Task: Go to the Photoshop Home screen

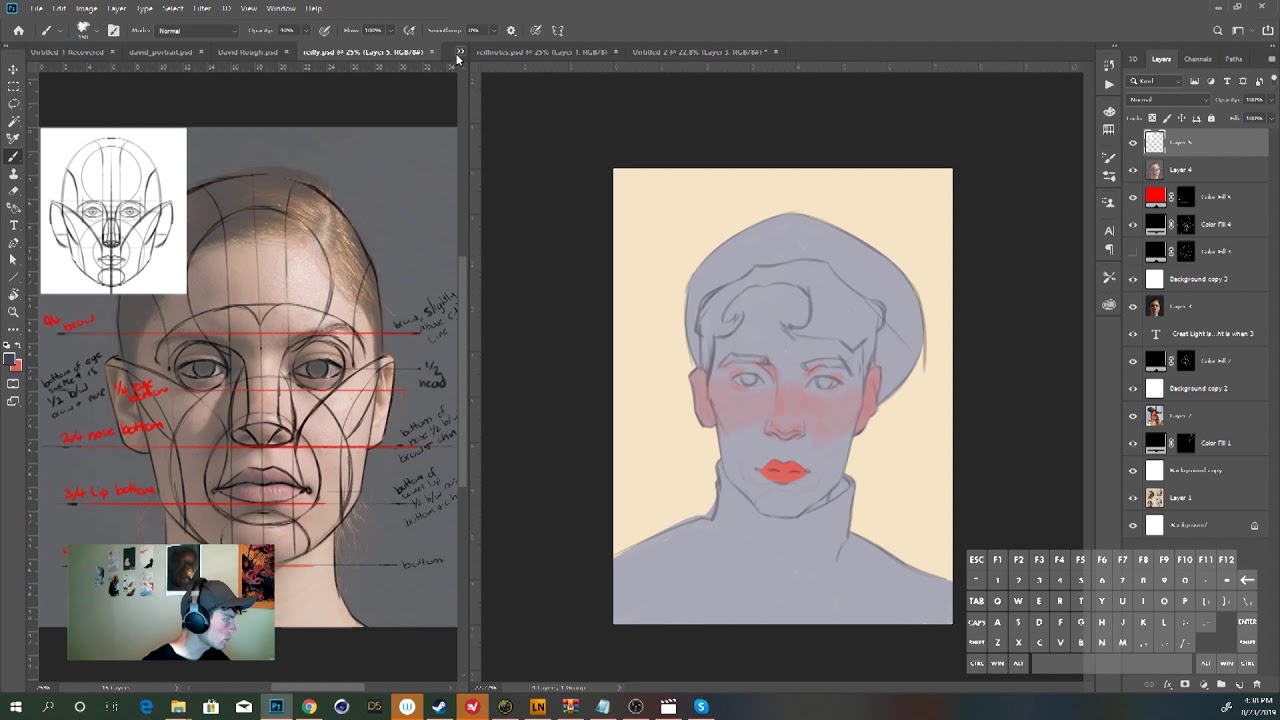Action: click(x=18, y=31)
